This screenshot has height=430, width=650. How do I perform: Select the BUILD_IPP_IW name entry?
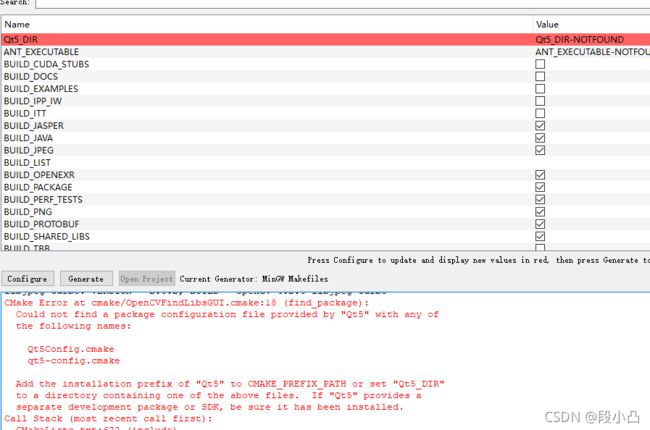(32, 101)
